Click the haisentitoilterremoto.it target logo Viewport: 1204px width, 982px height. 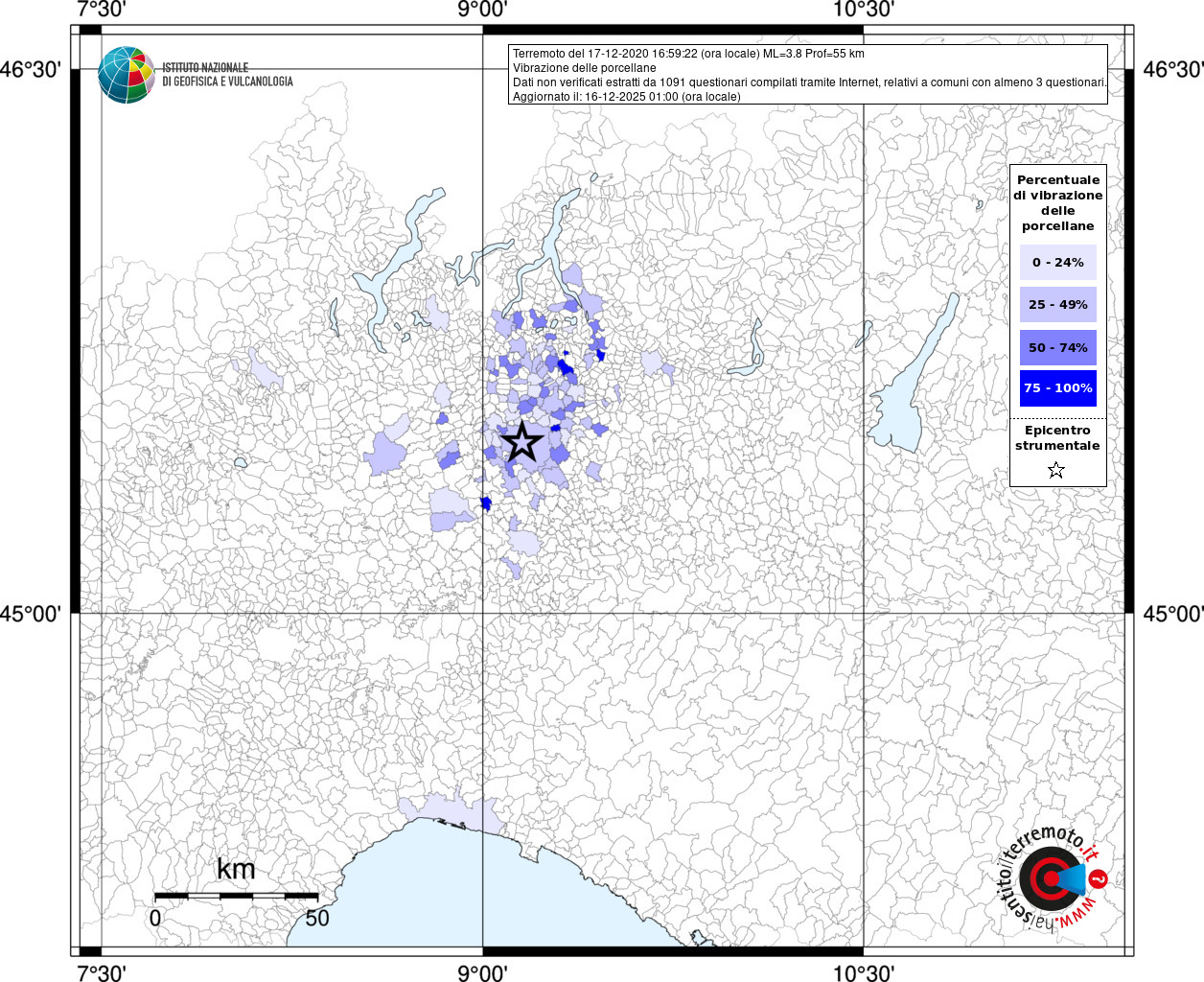(x=1051, y=878)
